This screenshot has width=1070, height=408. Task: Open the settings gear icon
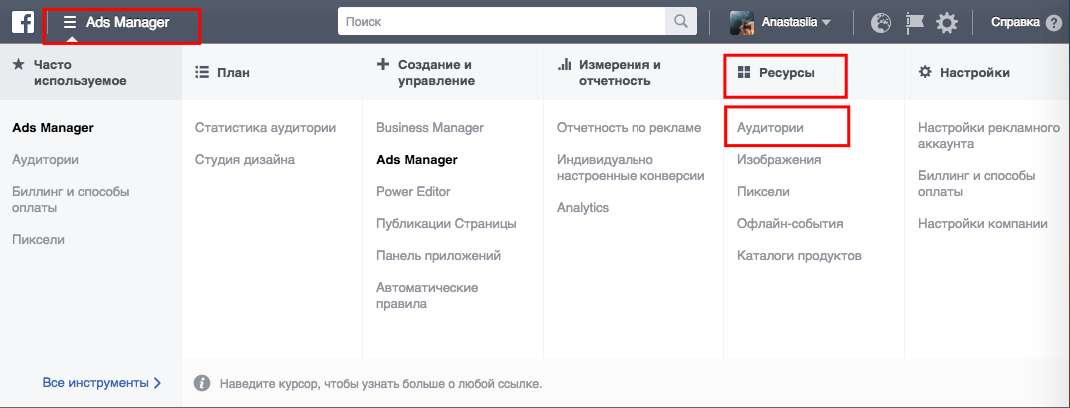point(947,22)
